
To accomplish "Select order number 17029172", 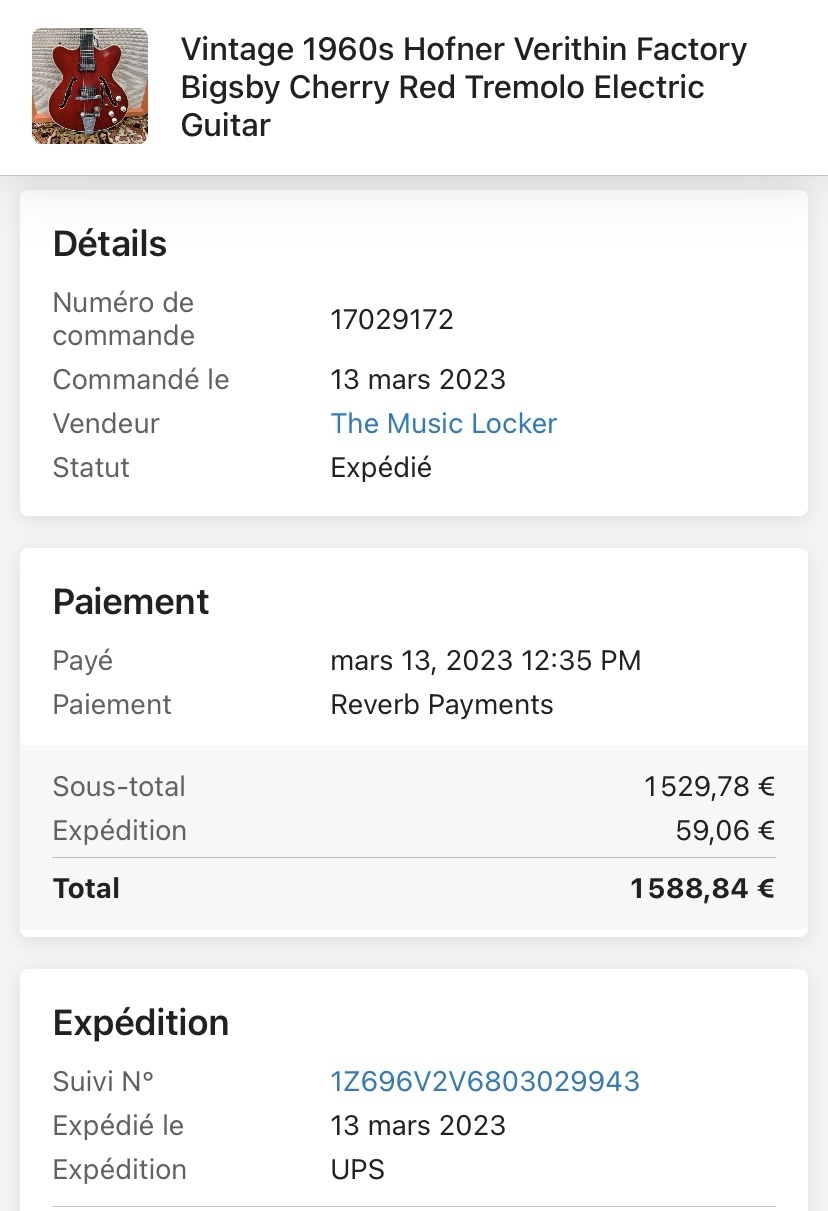I will tap(392, 320).
